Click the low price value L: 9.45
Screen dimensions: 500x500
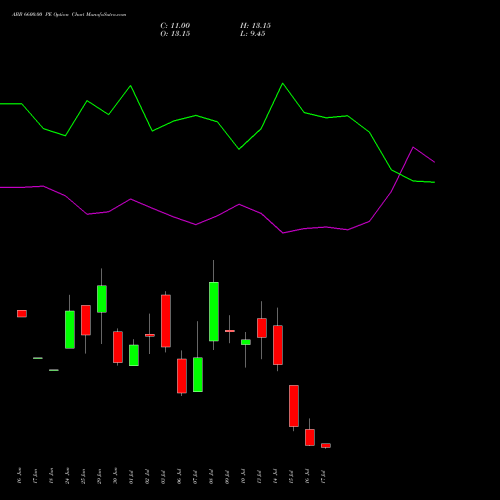pos(253,34)
